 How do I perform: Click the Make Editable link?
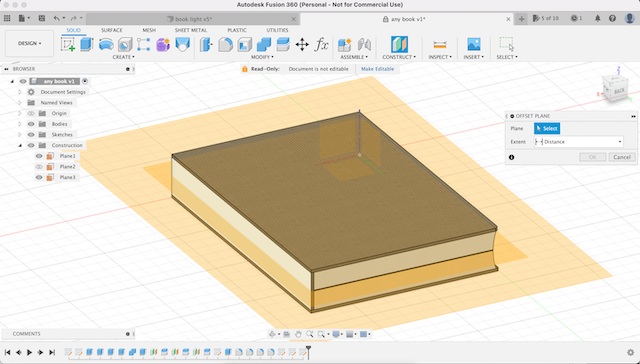[x=378, y=69]
